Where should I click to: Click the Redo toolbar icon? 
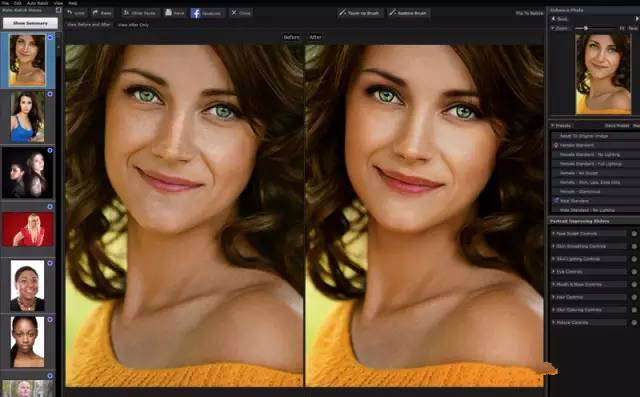(x=96, y=13)
